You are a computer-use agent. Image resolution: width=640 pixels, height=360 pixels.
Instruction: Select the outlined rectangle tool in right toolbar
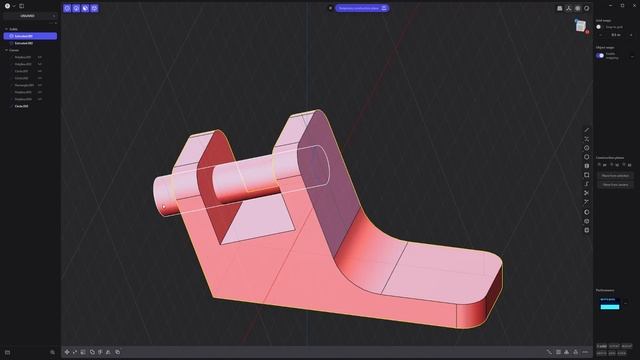pyautogui.click(x=587, y=175)
